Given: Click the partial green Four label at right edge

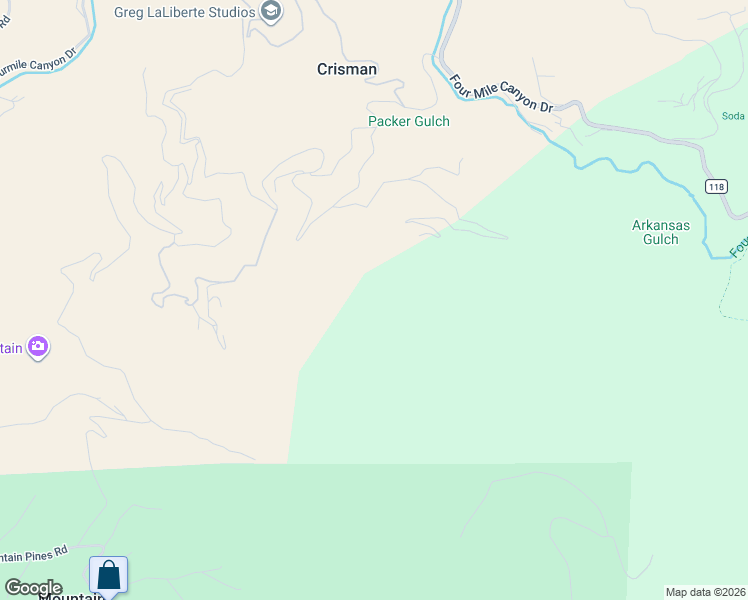Looking at the screenshot, I should 738,247.
